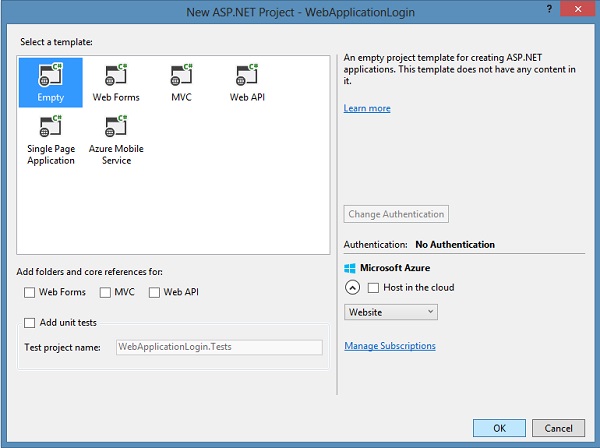Enable Web Forms folders and references
Viewport: 600px width, 448px height.
[x=29, y=292]
